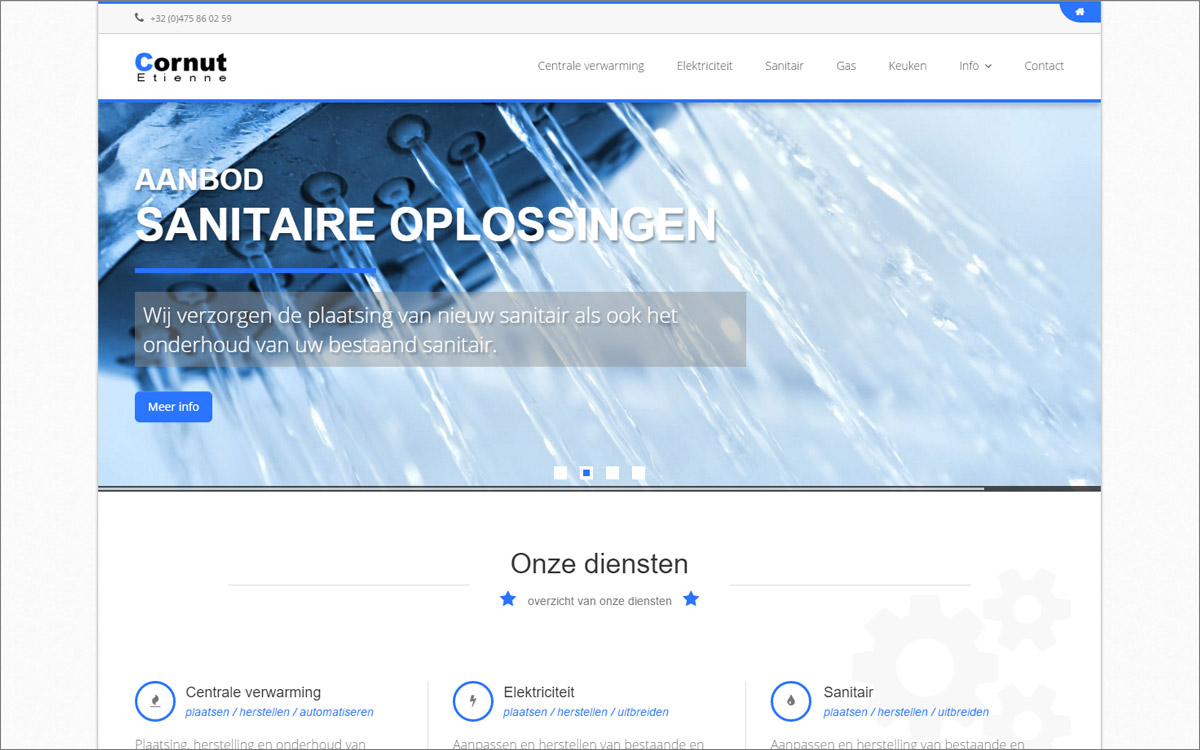Select the active second slider dot
The image size is (1200, 750).
(587, 473)
